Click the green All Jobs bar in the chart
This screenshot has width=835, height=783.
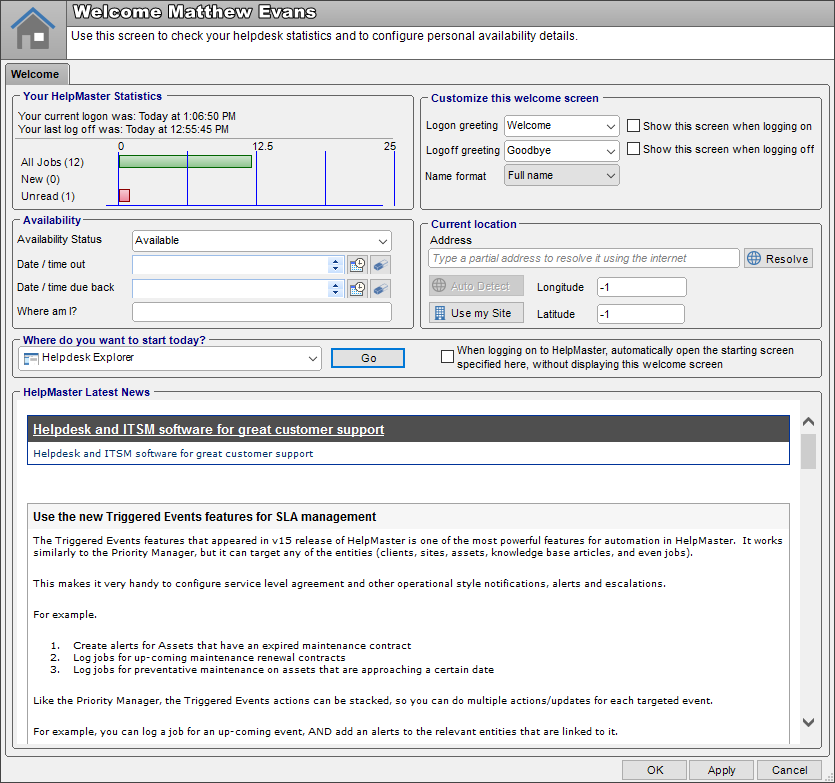coord(185,161)
